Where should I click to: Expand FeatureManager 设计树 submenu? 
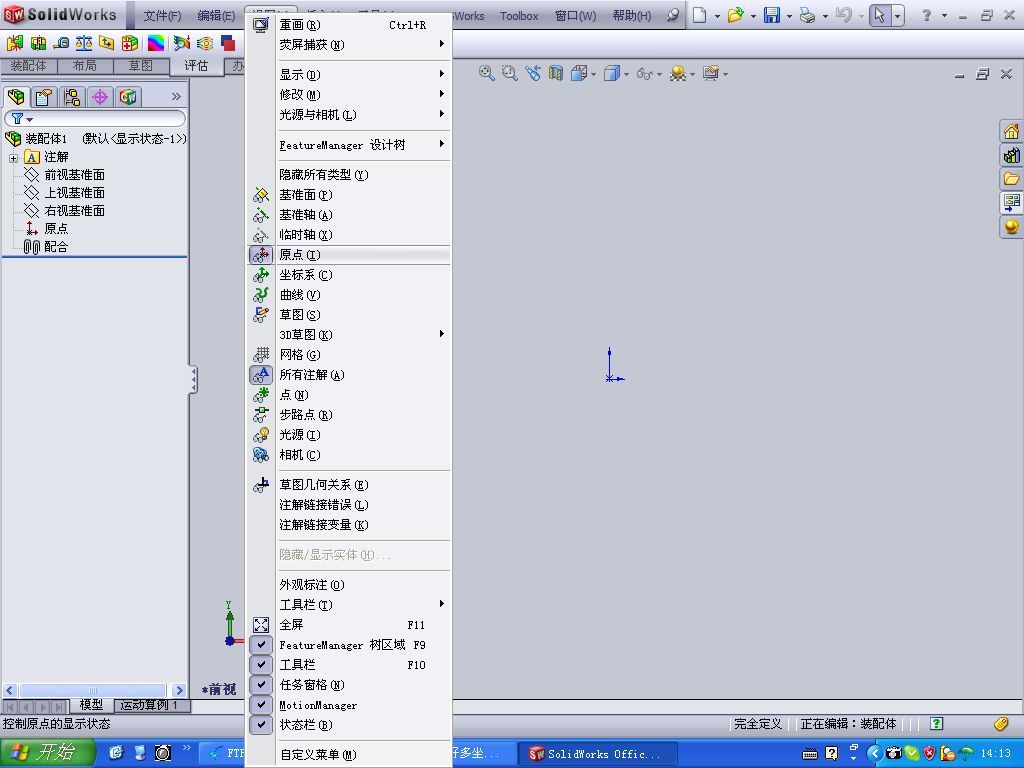350,145
